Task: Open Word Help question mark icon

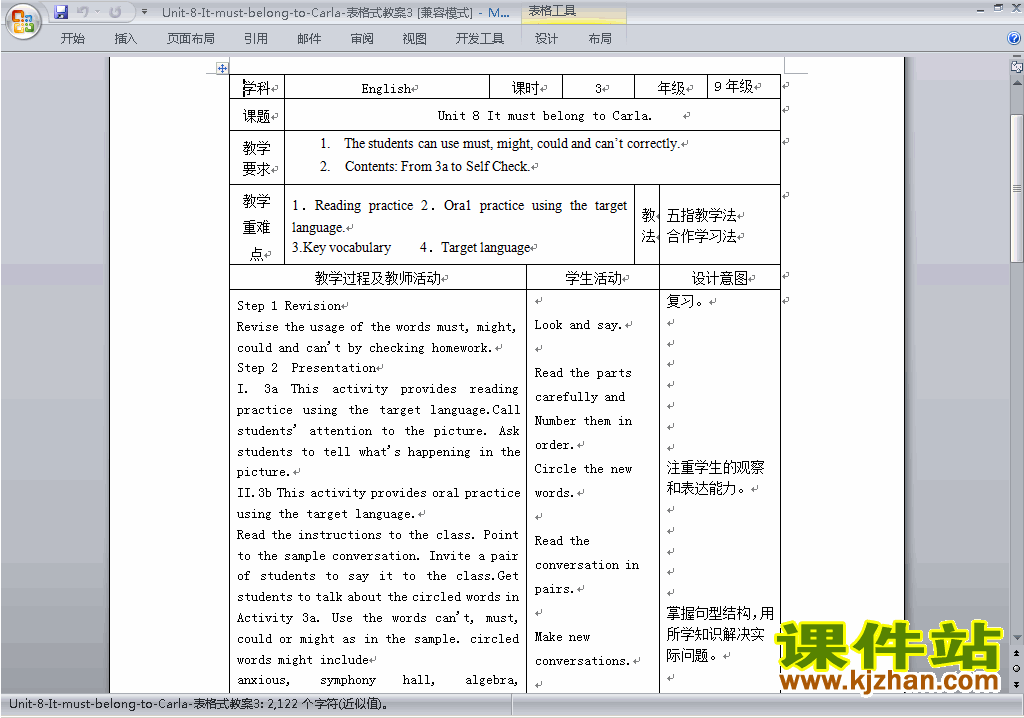Action: 1014,39
